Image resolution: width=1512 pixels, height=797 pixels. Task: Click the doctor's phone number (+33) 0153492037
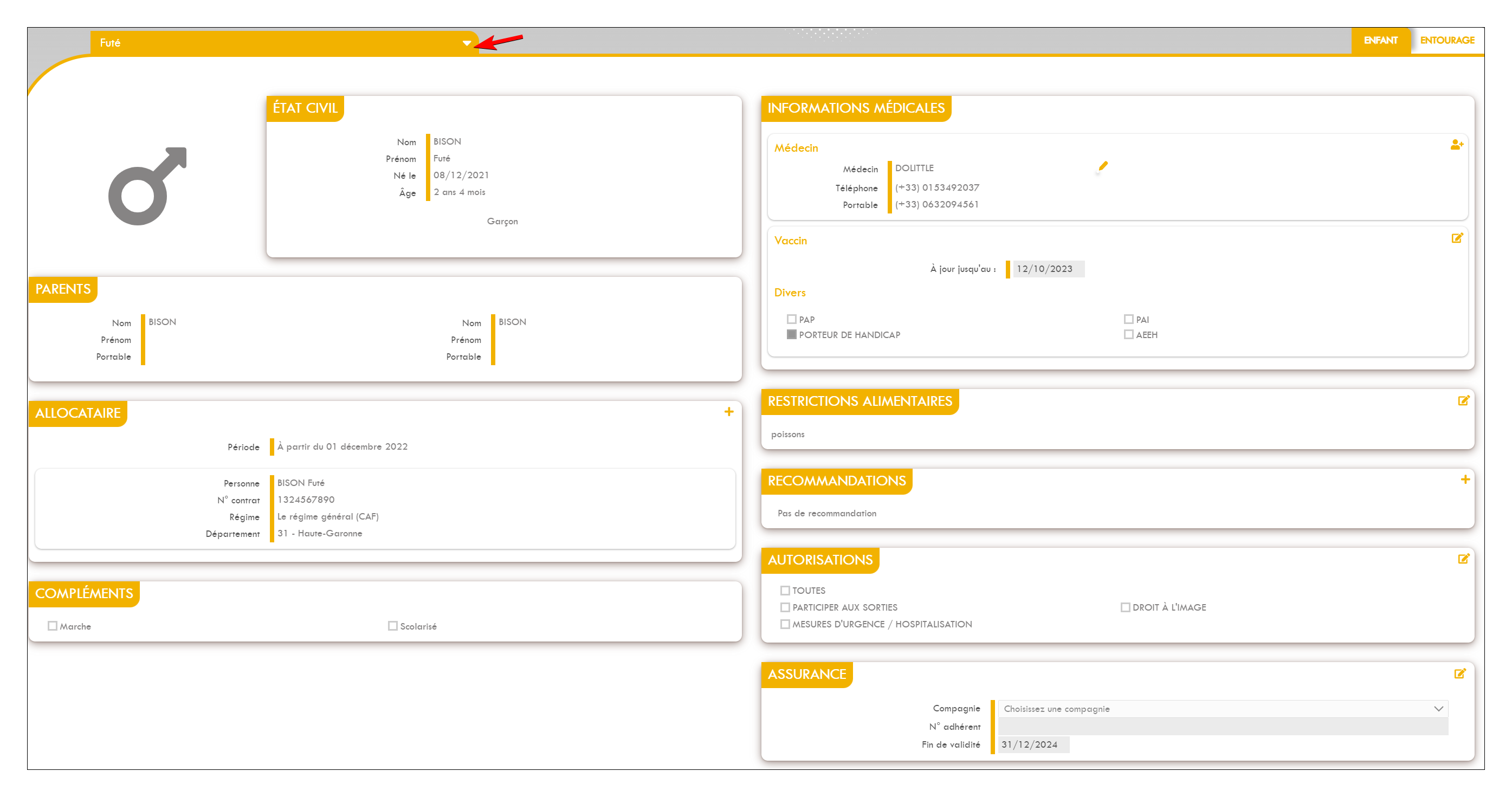(x=937, y=188)
